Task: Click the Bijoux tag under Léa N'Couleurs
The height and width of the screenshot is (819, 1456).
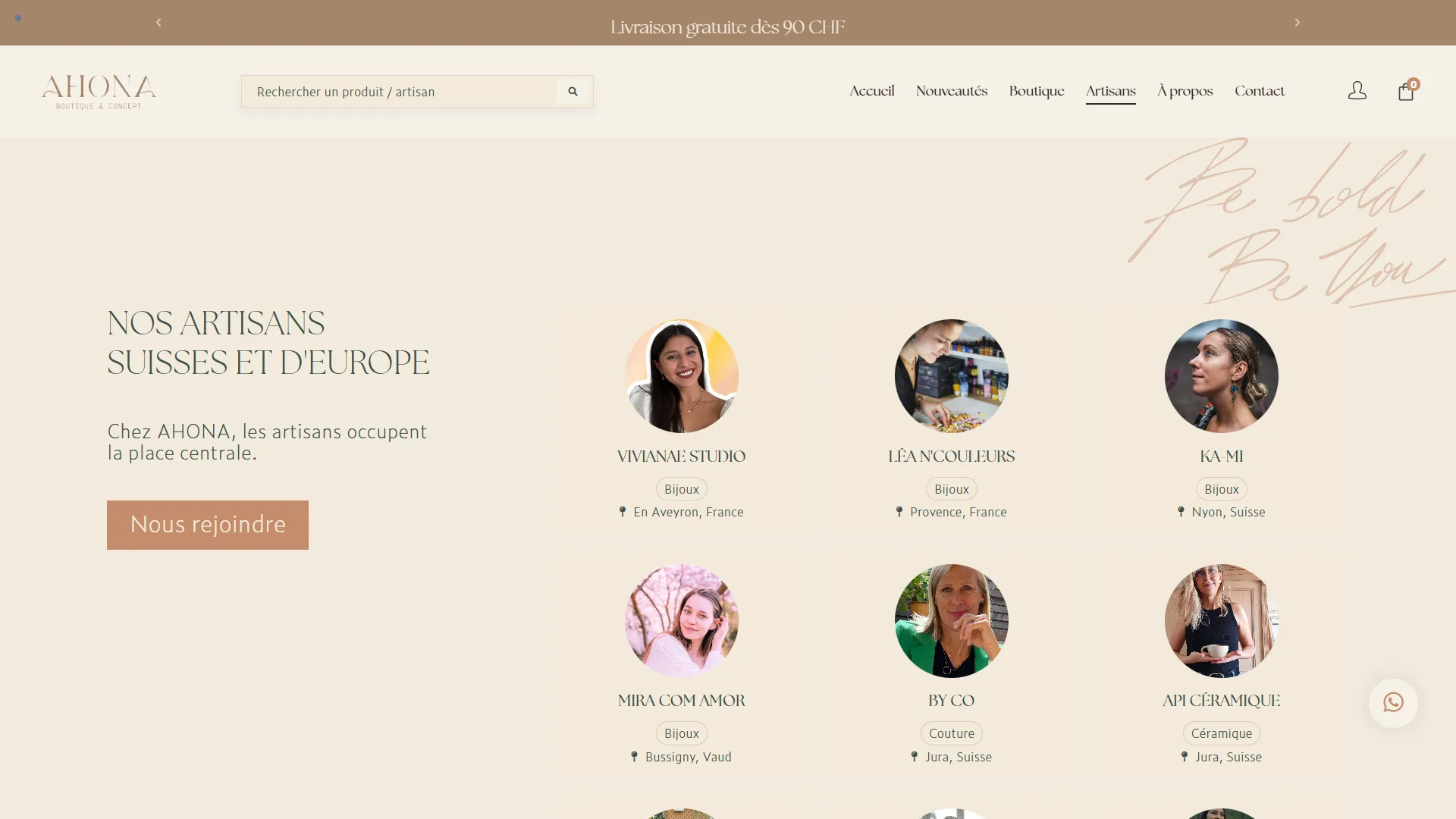Action: tap(952, 489)
